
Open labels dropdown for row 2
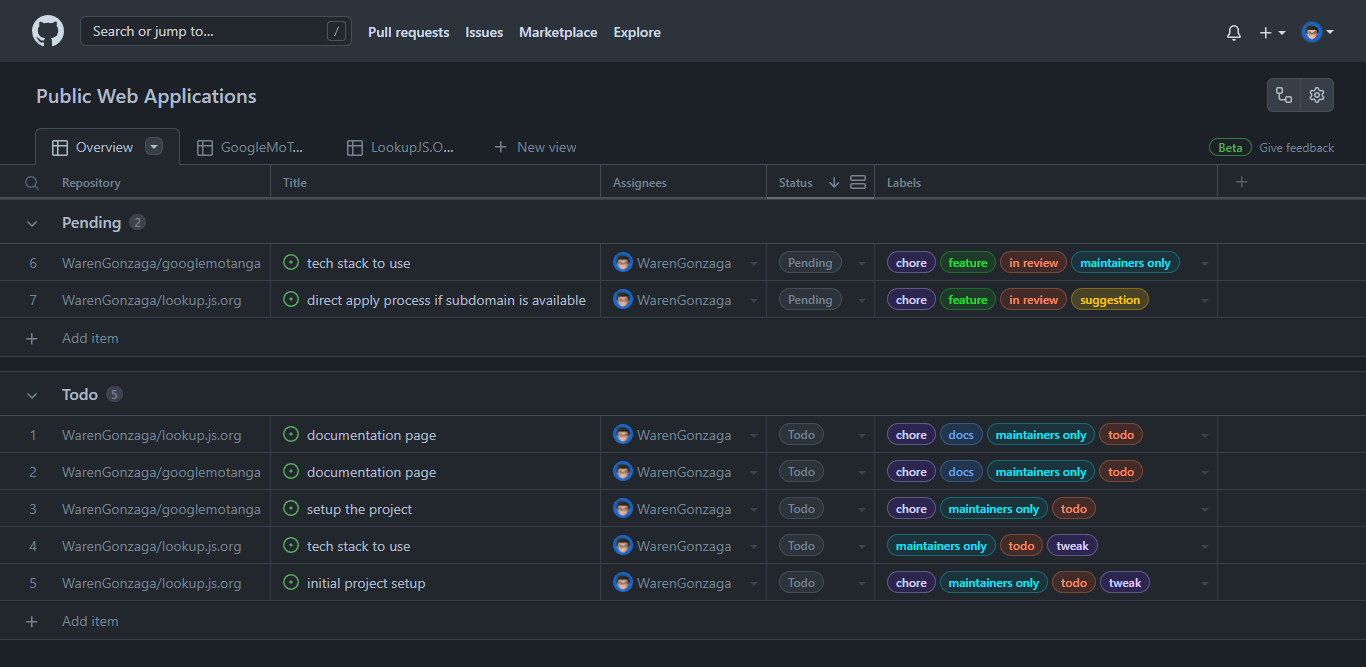click(x=1205, y=473)
